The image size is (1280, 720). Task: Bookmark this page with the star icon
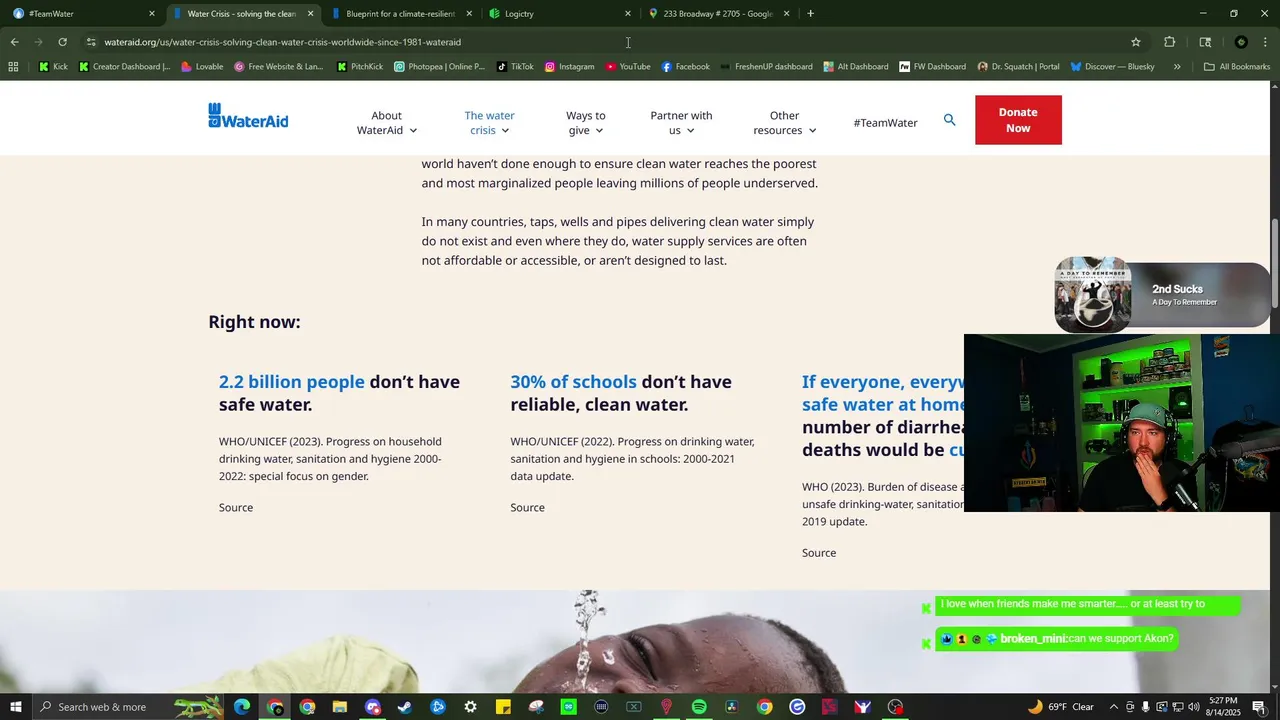1136,42
